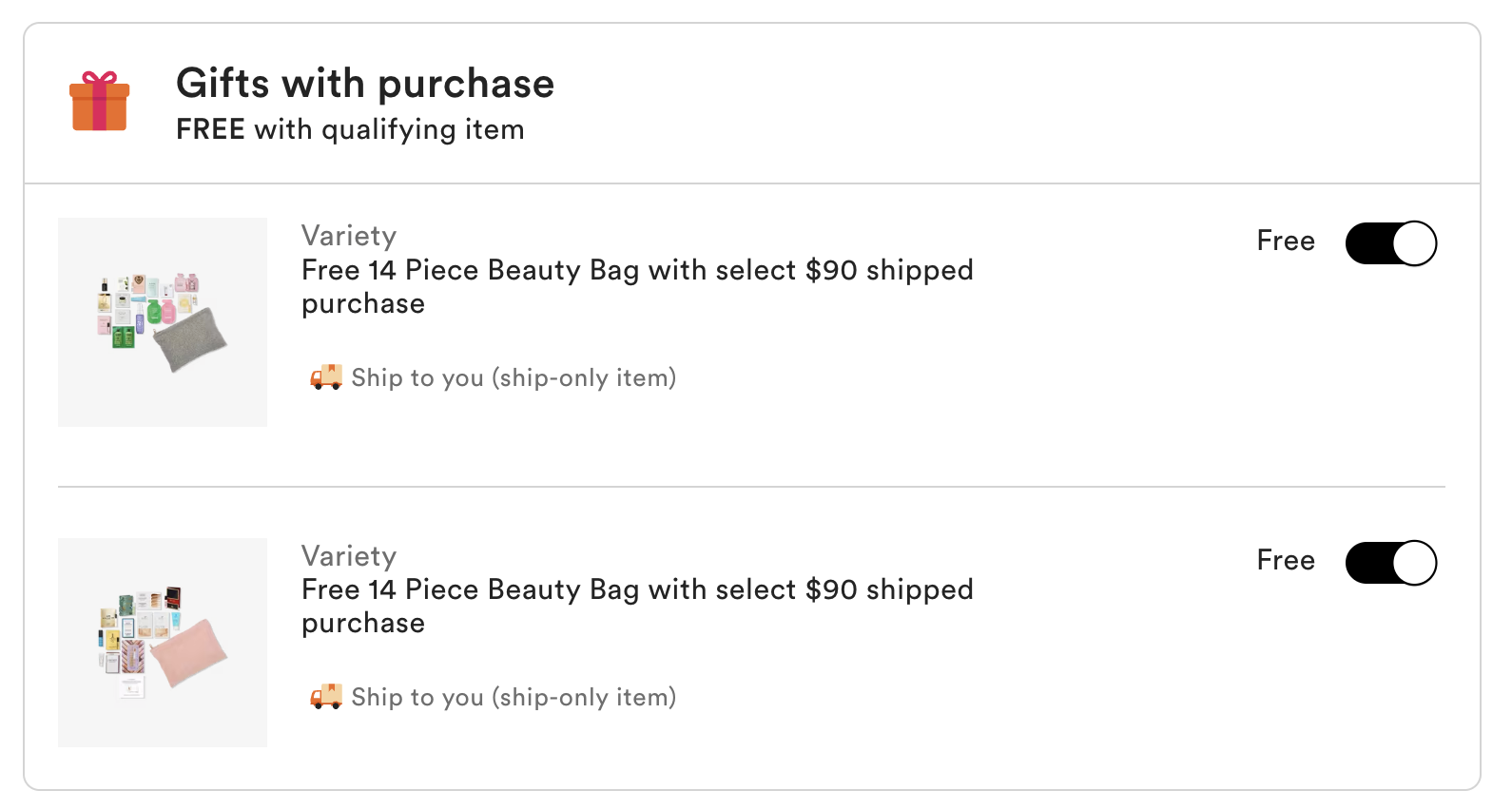Click Ship to you text for the gray bag gift
Image resolution: width=1512 pixels, height=810 pixels.
[x=514, y=377]
